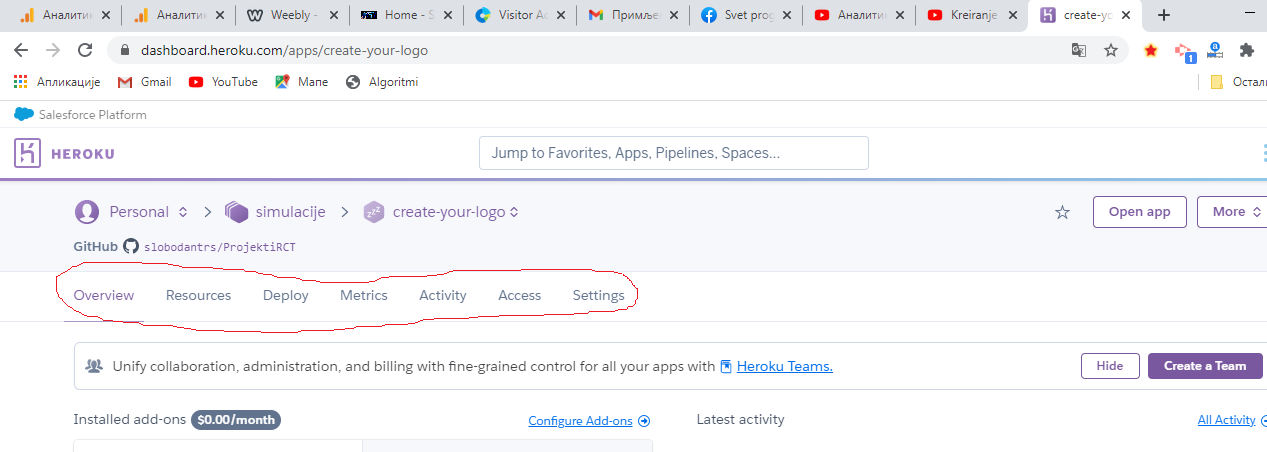This screenshot has height=452, width=1267.
Task: Open the Остале bookmarks folder
Action: click(x=1238, y=82)
